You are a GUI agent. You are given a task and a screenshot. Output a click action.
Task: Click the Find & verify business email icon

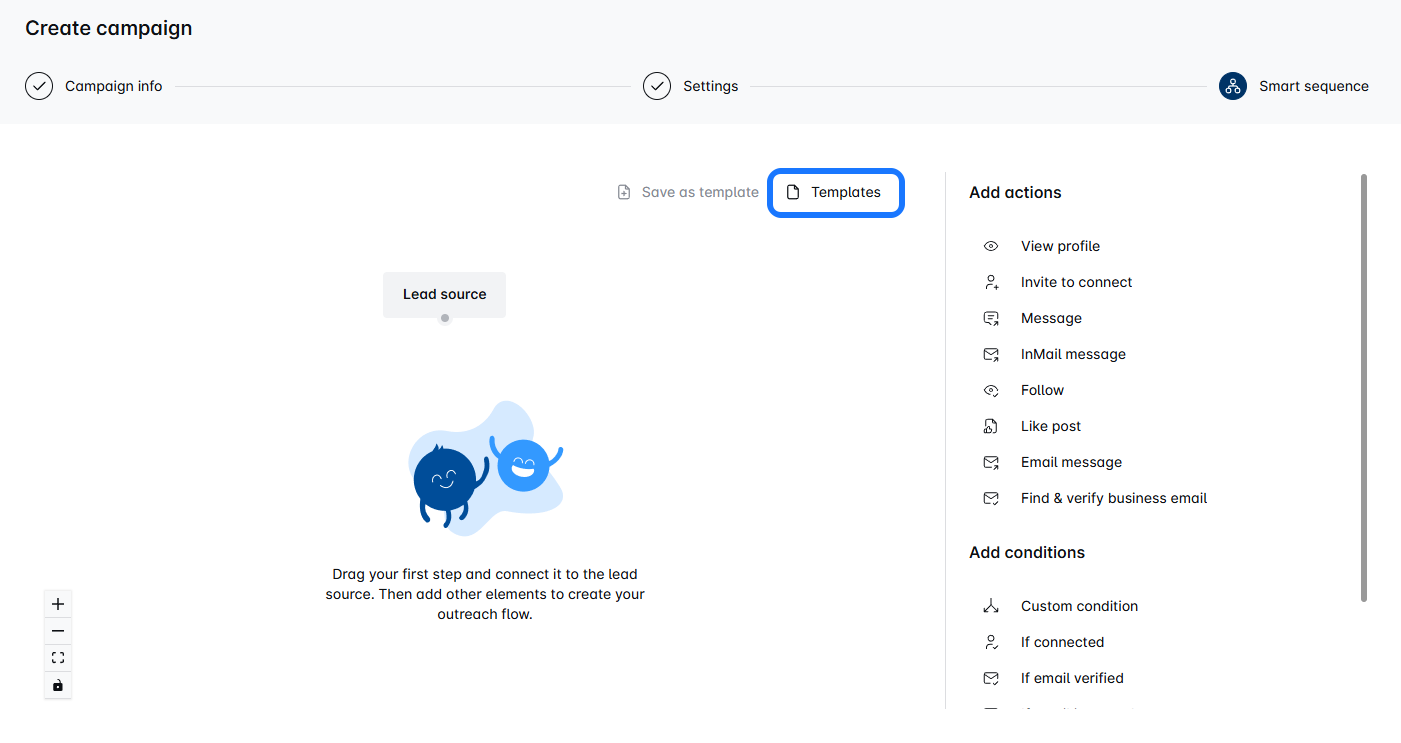991,498
